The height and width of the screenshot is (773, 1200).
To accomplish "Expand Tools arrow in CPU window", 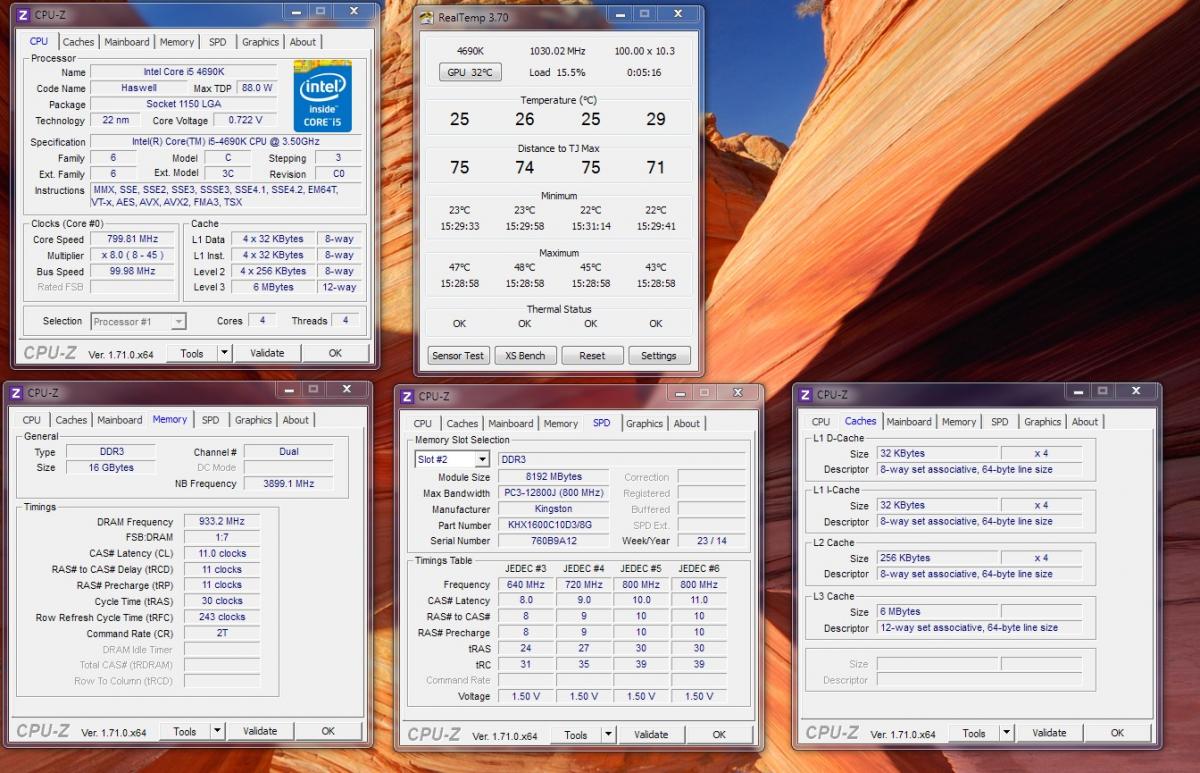I will point(224,353).
